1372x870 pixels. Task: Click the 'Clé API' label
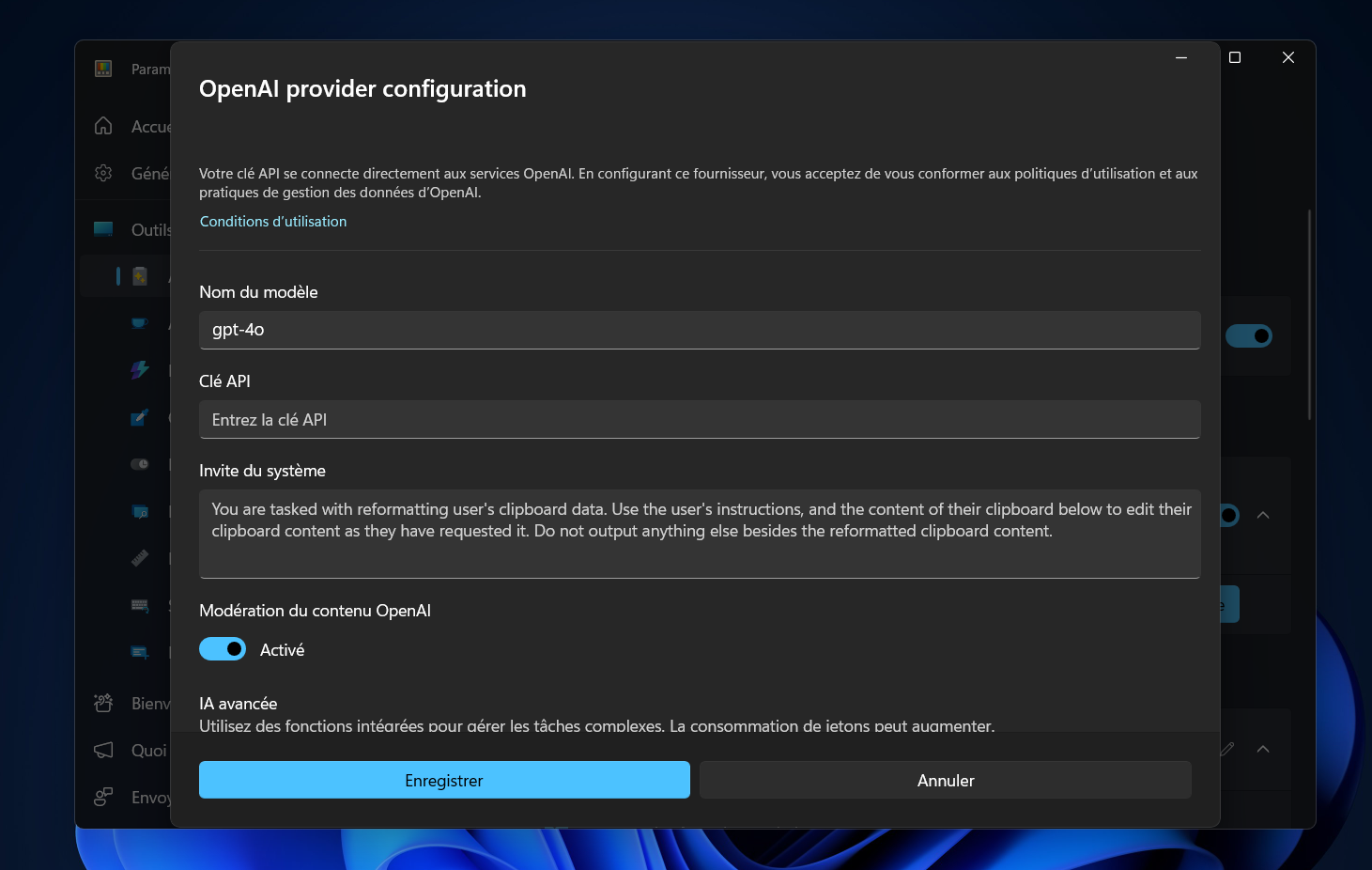point(224,381)
